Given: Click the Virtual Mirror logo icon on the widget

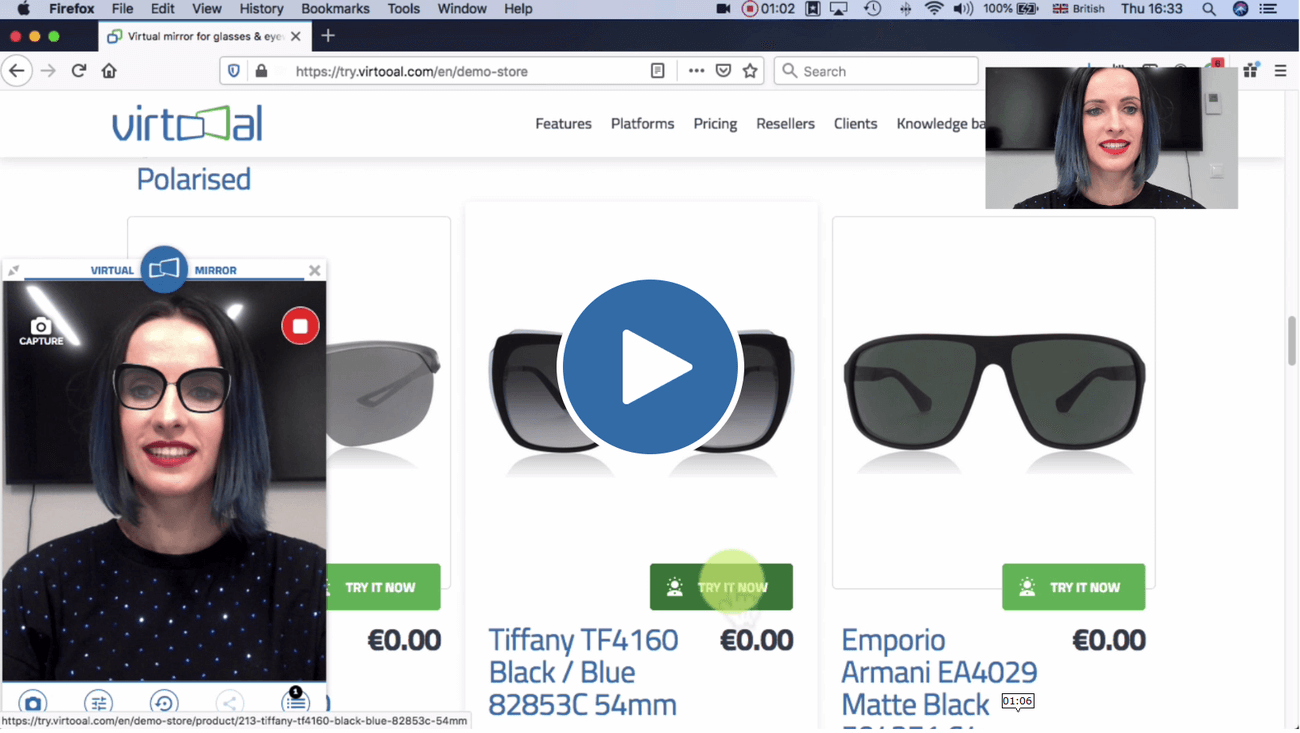Looking at the screenshot, I should click(x=164, y=268).
